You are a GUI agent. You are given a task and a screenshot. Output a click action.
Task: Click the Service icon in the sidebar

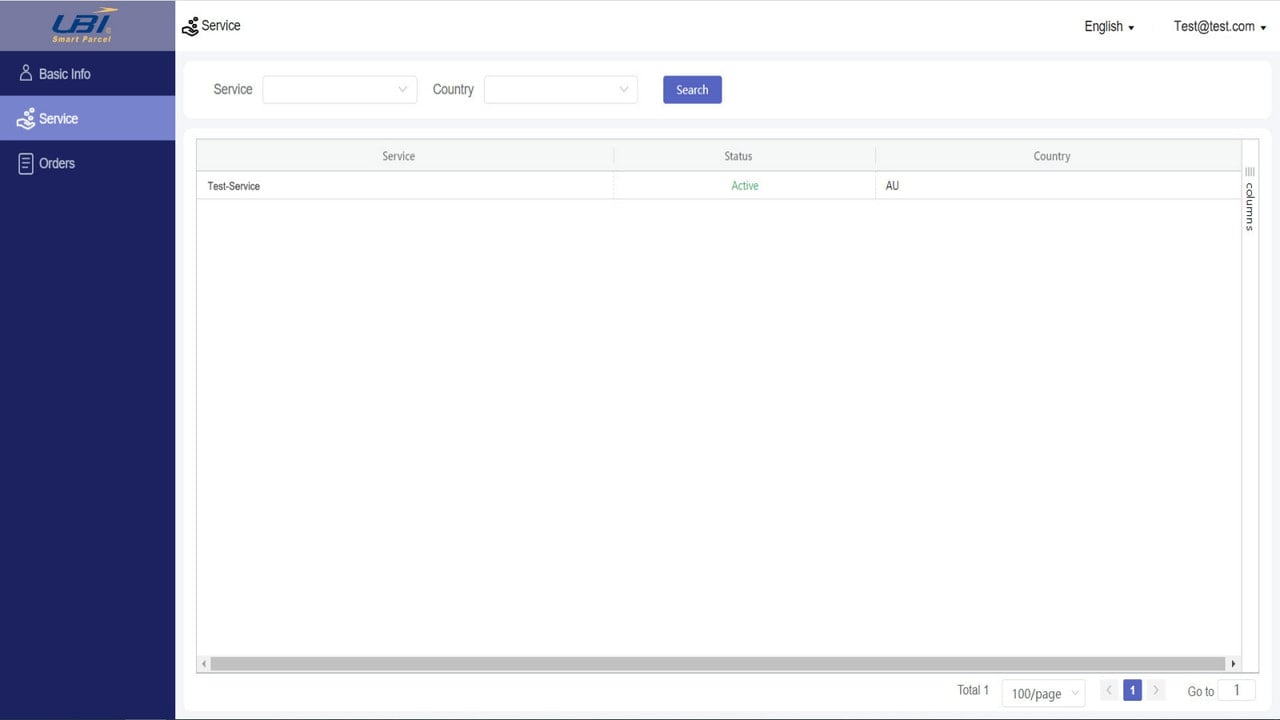pyautogui.click(x=26, y=119)
